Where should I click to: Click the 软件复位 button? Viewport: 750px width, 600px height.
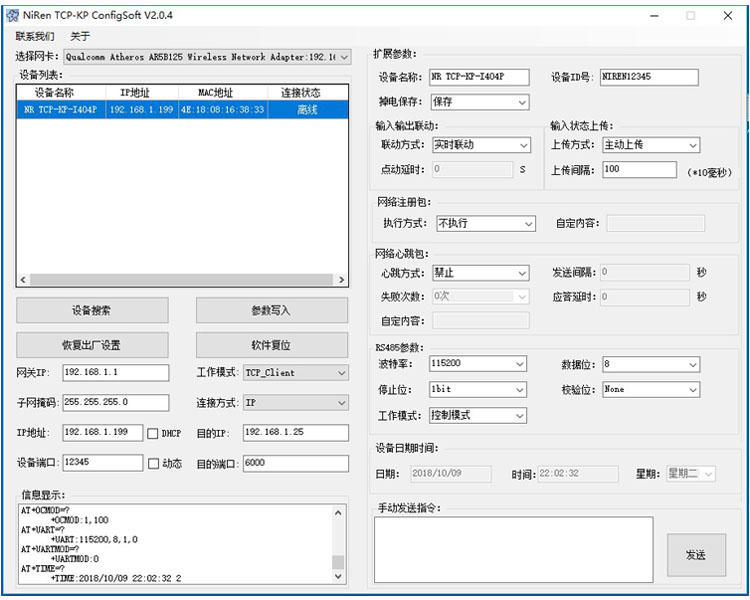(272, 345)
